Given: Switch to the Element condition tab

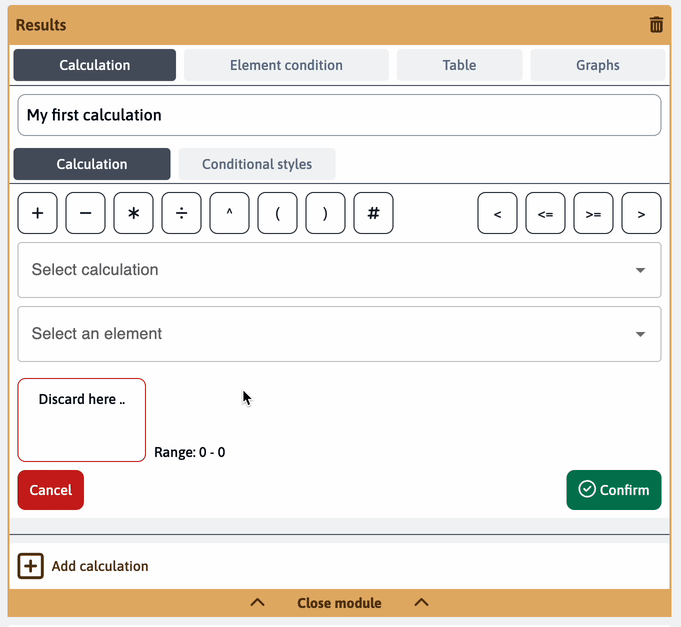Looking at the screenshot, I should 286,65.
